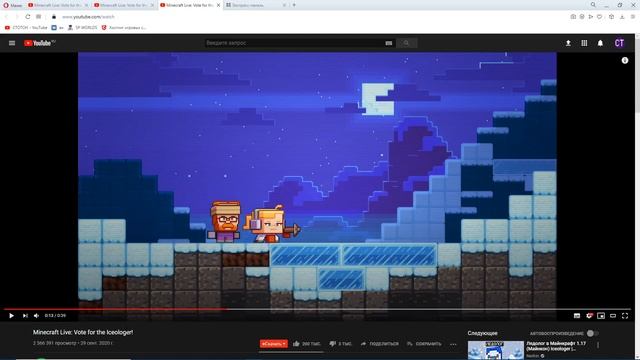
Task: Open a new browser tab
Action: pos(294,5)
